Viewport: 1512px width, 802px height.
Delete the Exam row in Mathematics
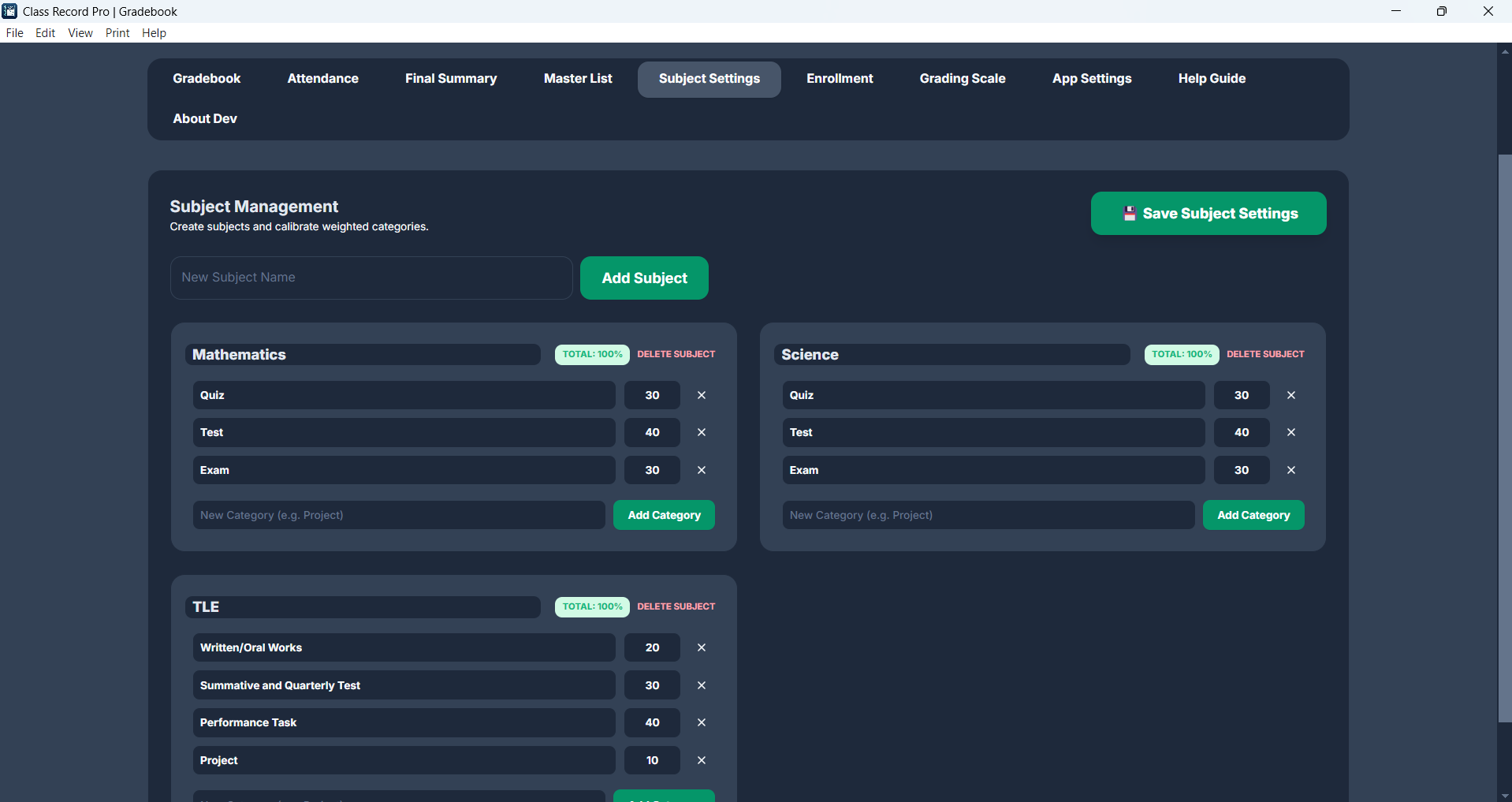(701, 470)
